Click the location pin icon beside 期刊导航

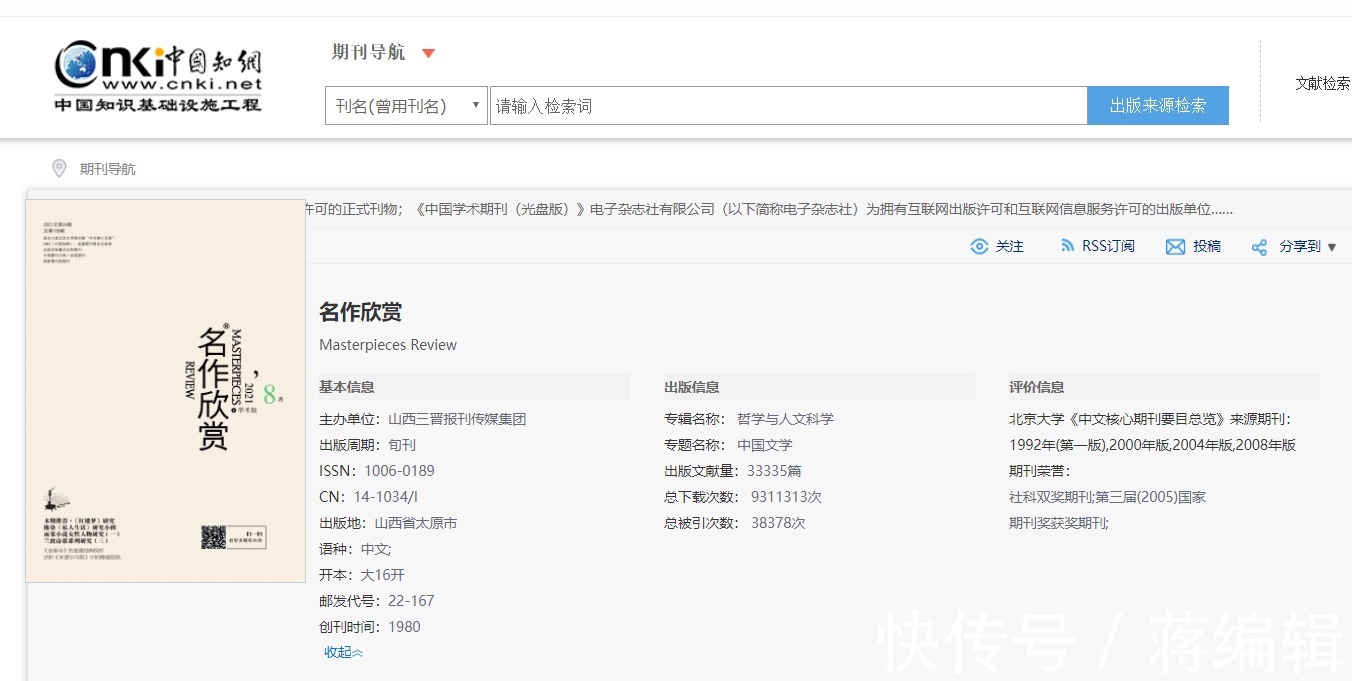pos(59,169)
